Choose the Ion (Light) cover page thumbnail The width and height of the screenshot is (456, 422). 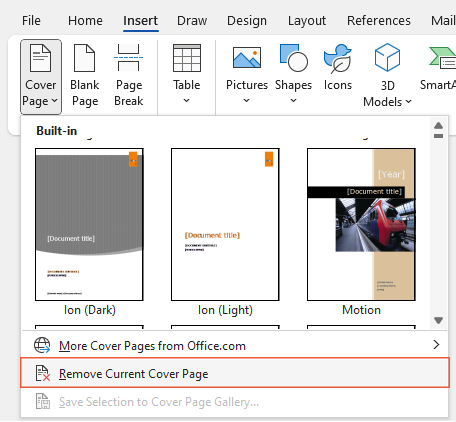point(225,225)
